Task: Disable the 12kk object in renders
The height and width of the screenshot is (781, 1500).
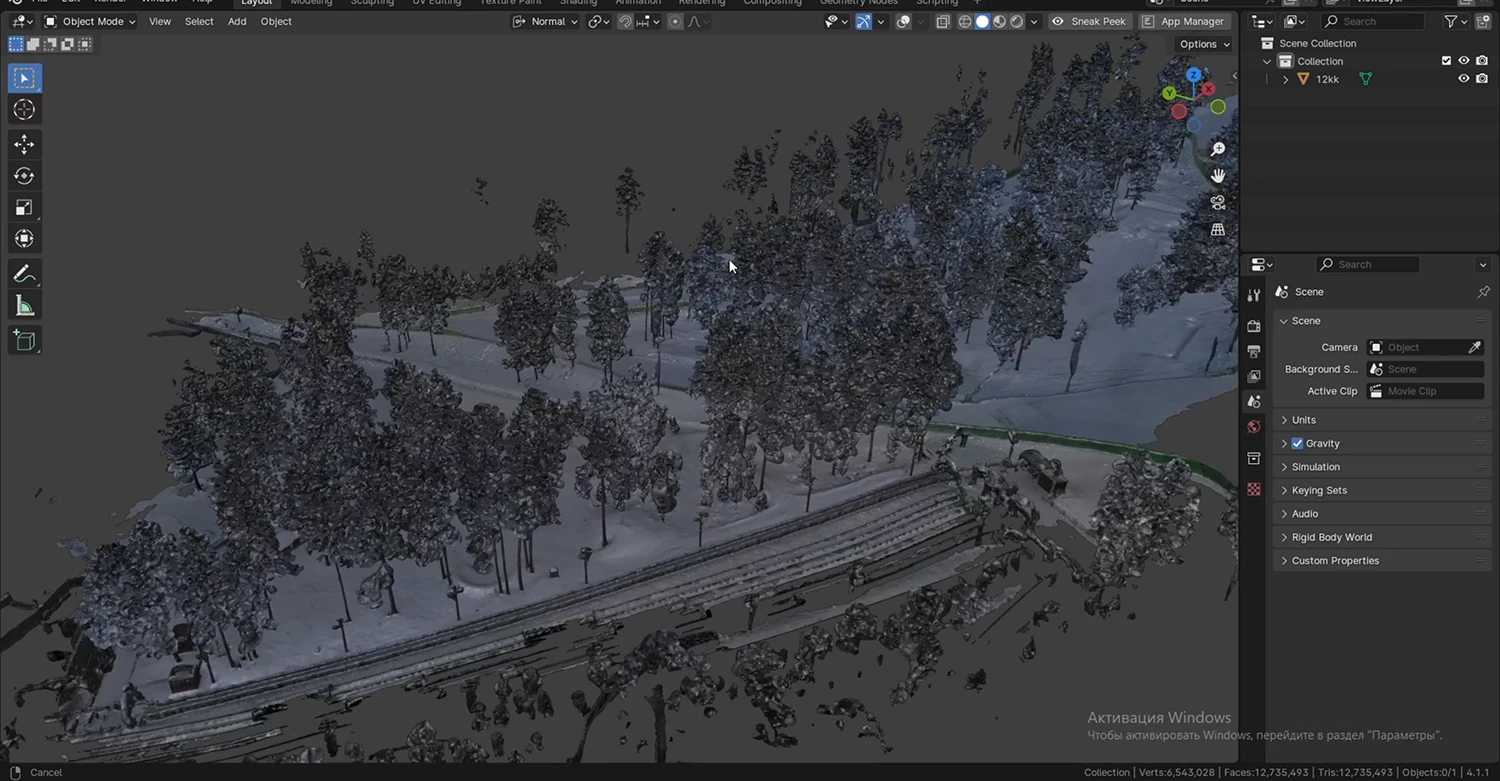Action: pos(1482,79)
